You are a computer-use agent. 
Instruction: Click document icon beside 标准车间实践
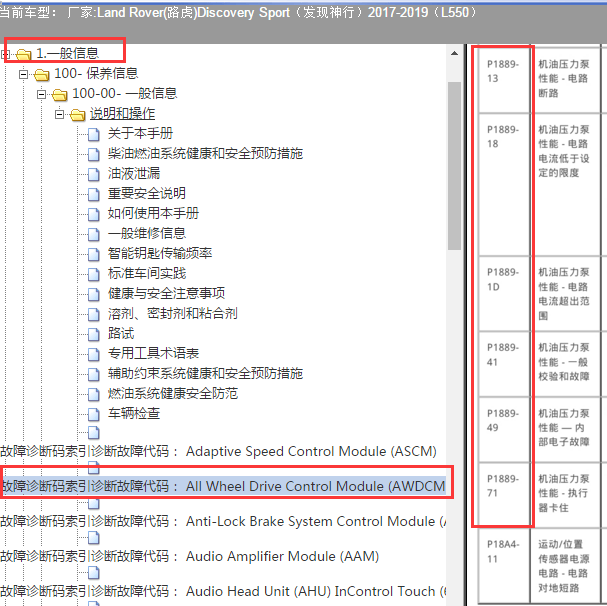94,274
